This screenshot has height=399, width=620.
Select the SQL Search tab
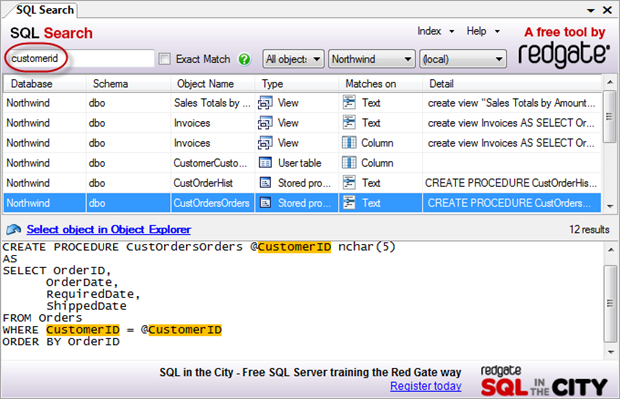point(45,10)
